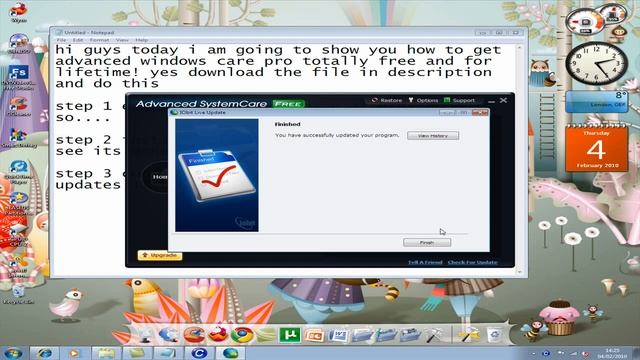The width and height of the screenshot is (640, 360).
Task: Open the Recycle Bin icon in the dock
Action: pyautogui.click(x=494, y=335)
